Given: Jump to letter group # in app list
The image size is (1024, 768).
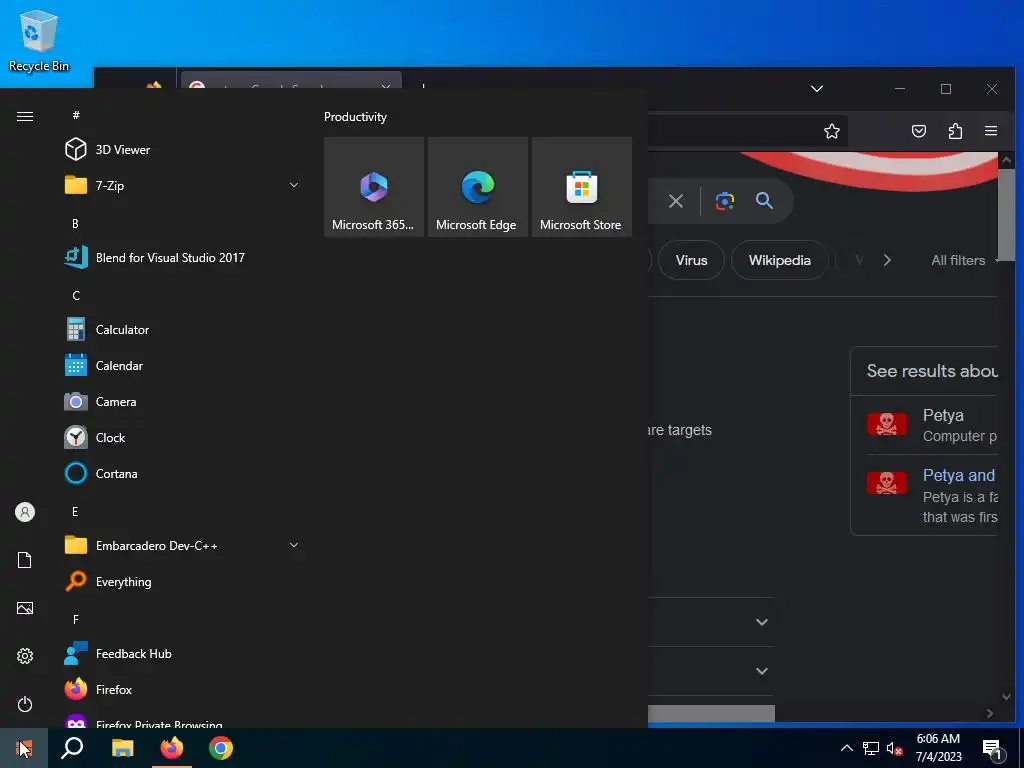Looking at the screenshot, I should point(76,115).
